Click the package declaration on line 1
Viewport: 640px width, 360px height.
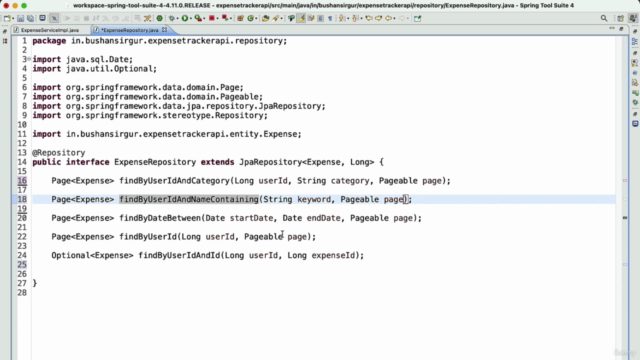(160, 41)
